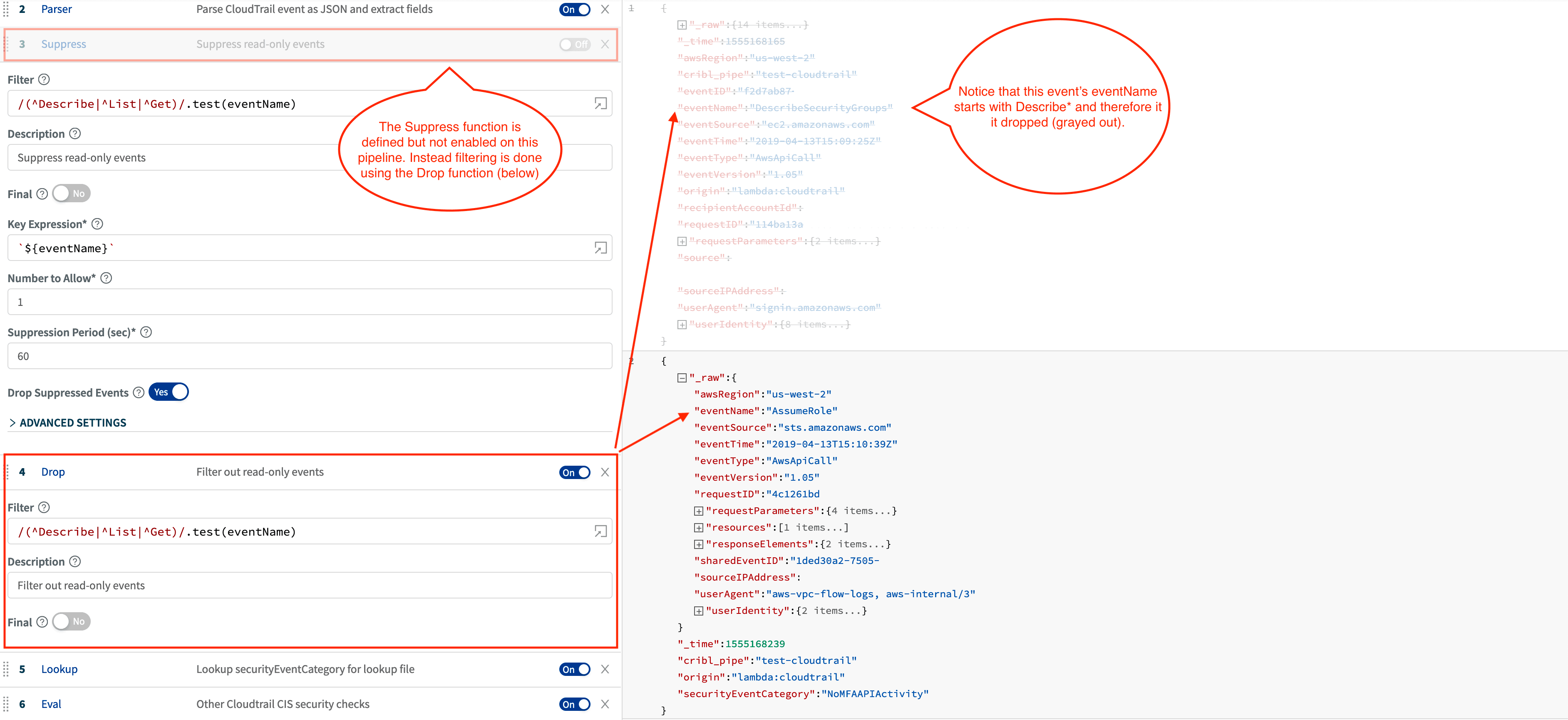Toggle Final switch in Drop function

point(71,621)
